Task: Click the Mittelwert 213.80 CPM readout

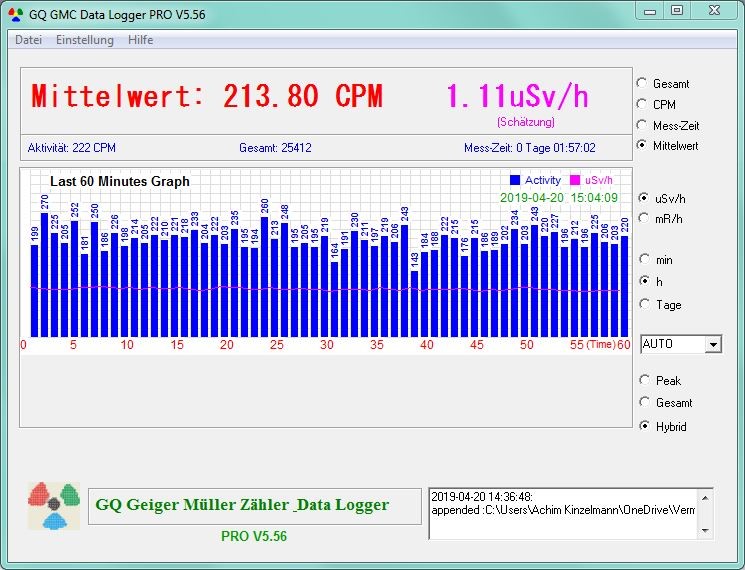Action: coord(207,96)
